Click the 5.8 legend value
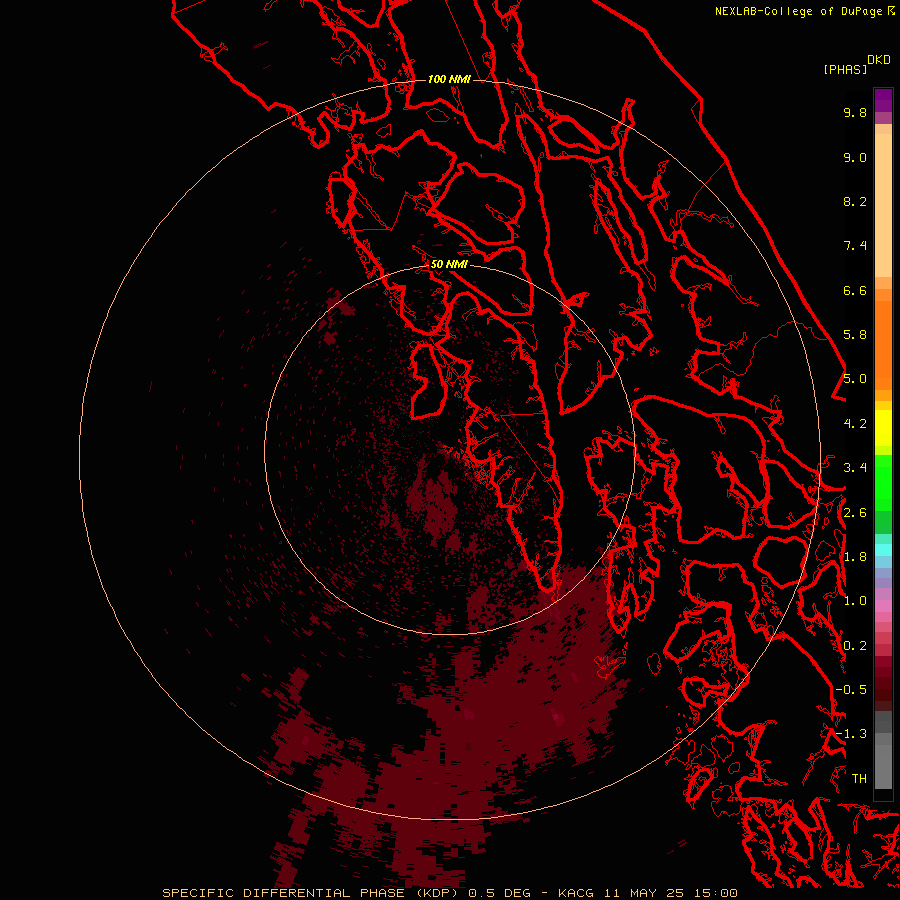The image size is (900, 900). click(x=855, y=335)
